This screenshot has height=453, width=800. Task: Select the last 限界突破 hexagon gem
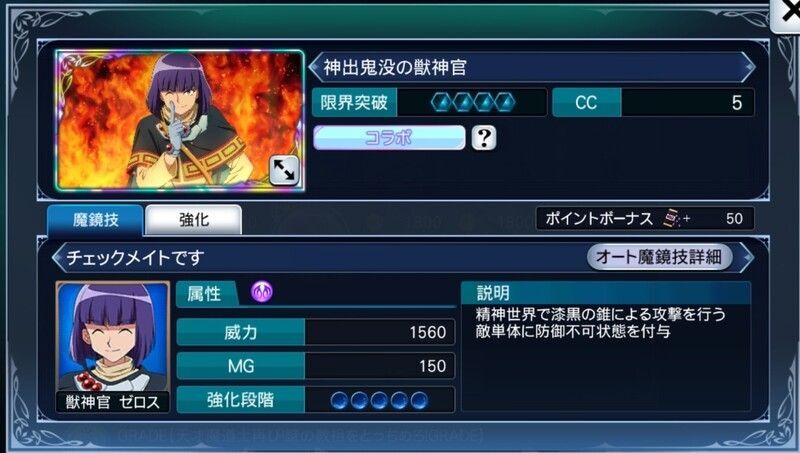point(505,103)
